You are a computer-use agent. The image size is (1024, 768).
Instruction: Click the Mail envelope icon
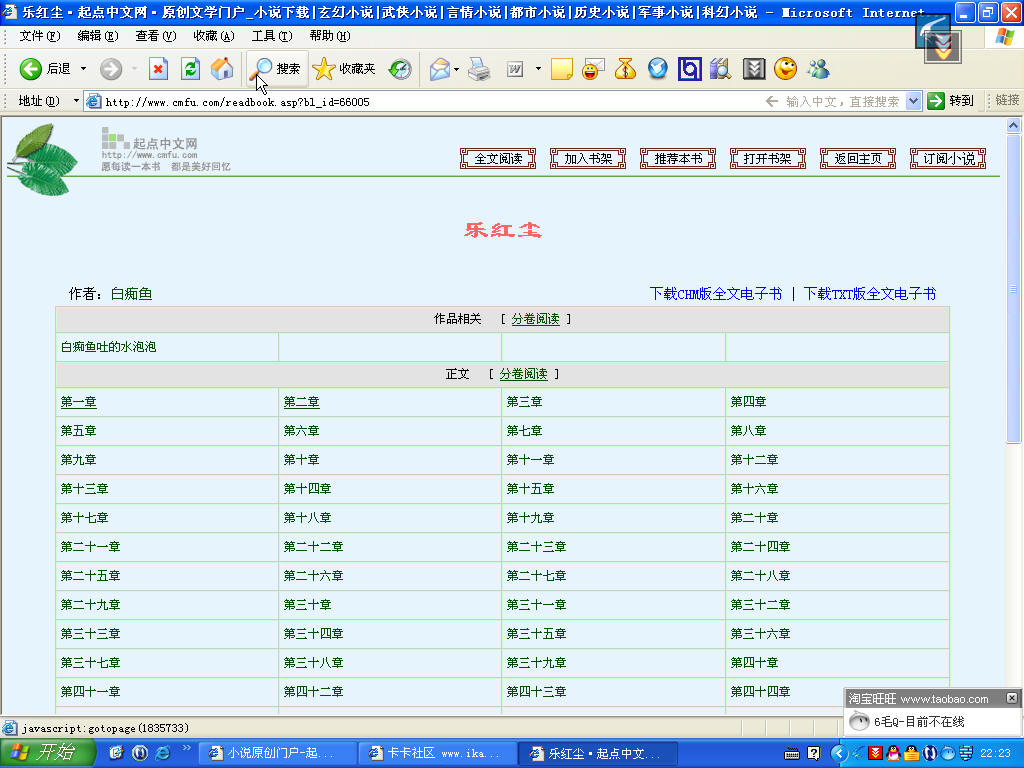439,69
